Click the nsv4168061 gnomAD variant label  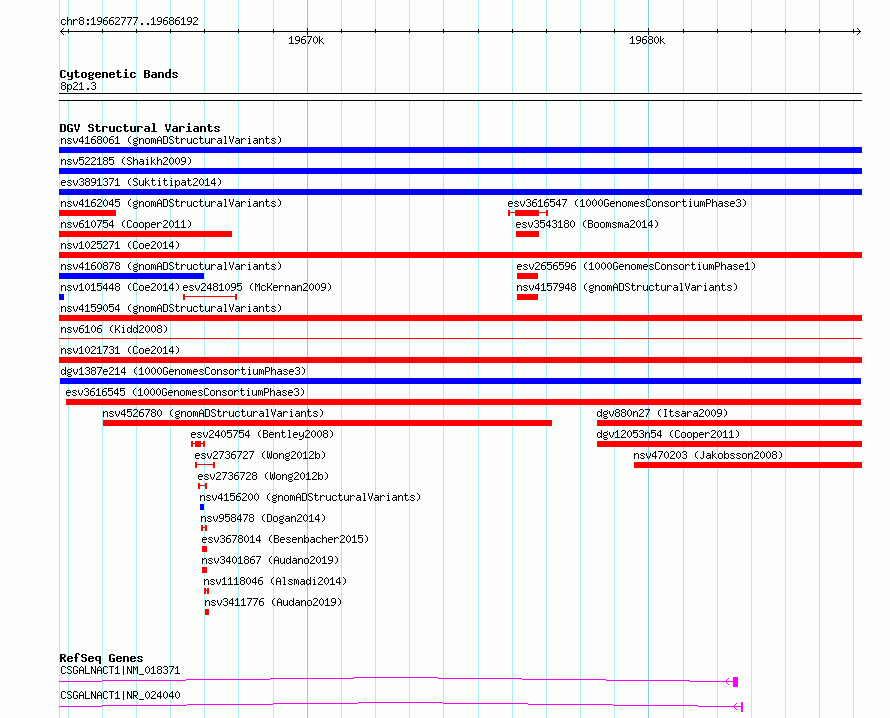tap(171, 140)
